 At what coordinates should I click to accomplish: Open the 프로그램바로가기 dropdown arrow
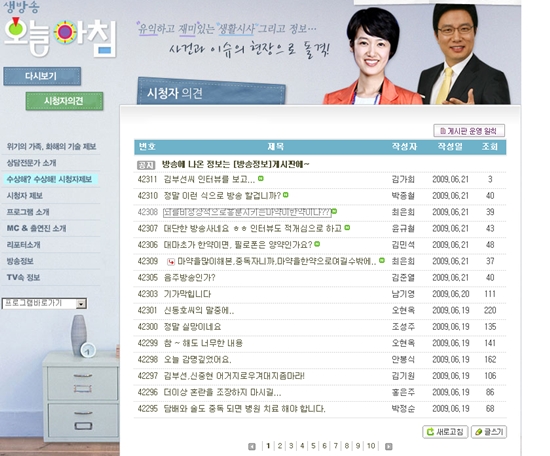click(81, 303)
